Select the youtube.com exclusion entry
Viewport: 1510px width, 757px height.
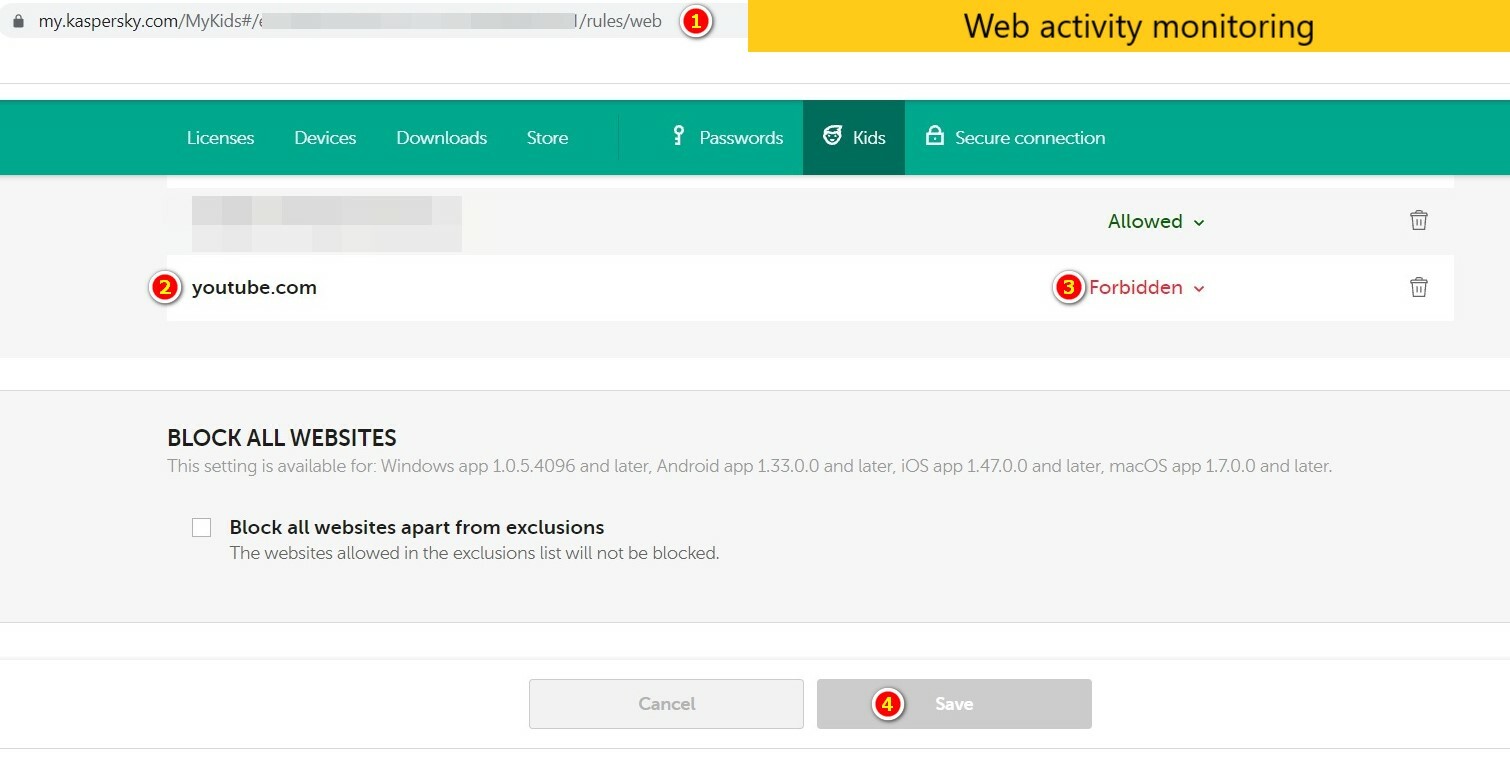(x=254, y=288)
